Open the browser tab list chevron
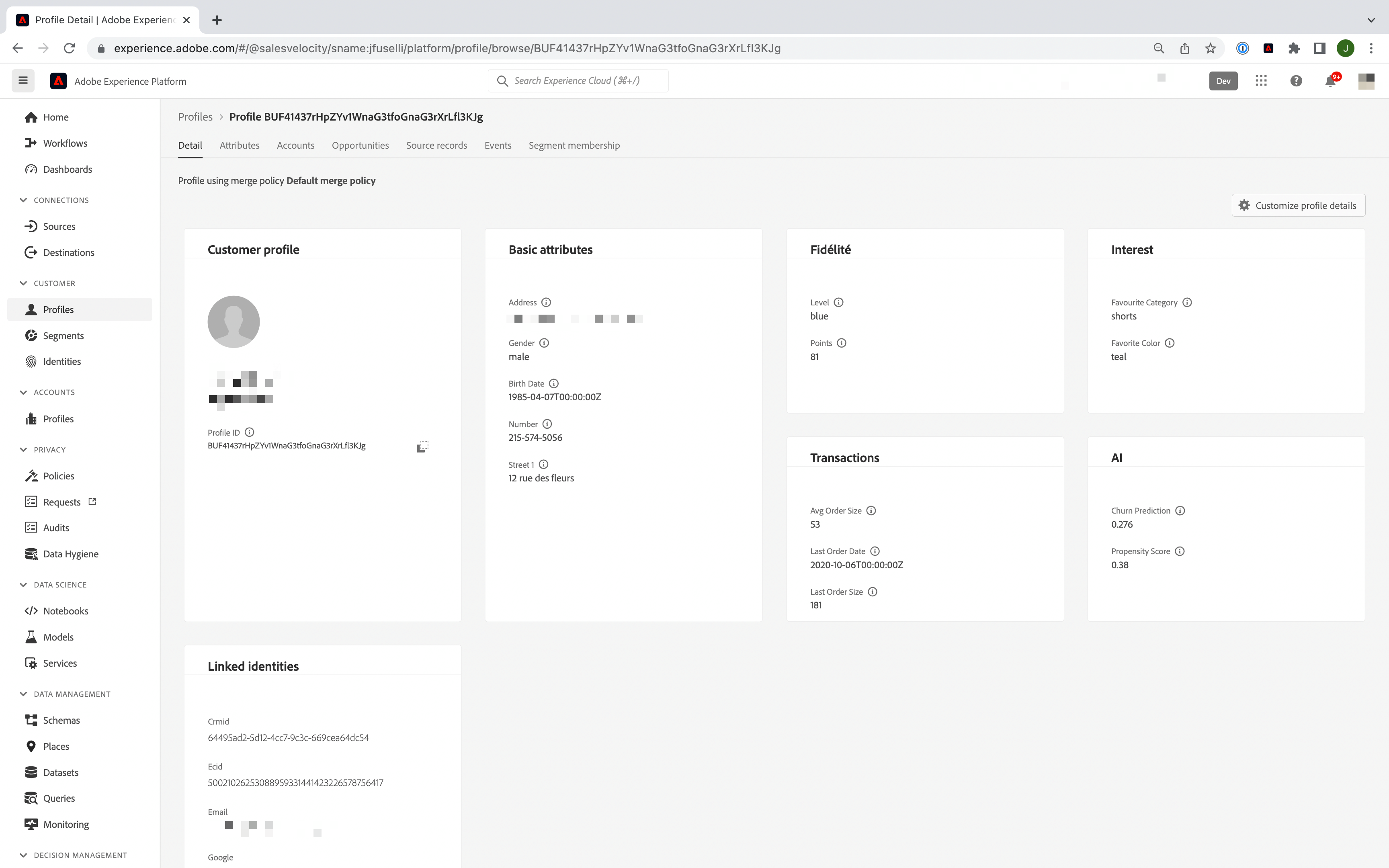The width and height of the screenshot is (1389, 868). [1371, 20]
